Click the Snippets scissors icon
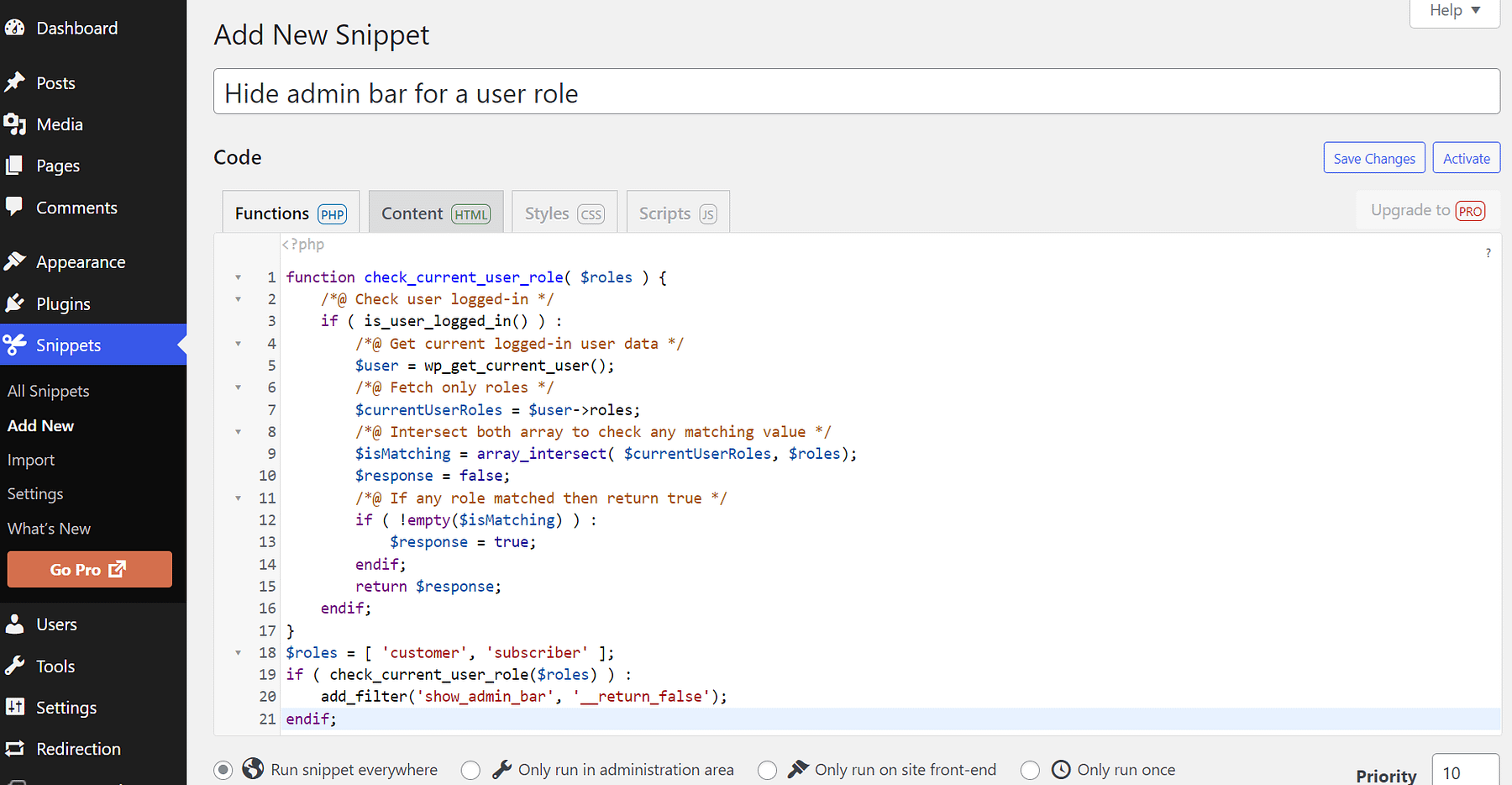The width and height of the screenshot is (1512, 785). pyautogui.click(x=14, y=345)
